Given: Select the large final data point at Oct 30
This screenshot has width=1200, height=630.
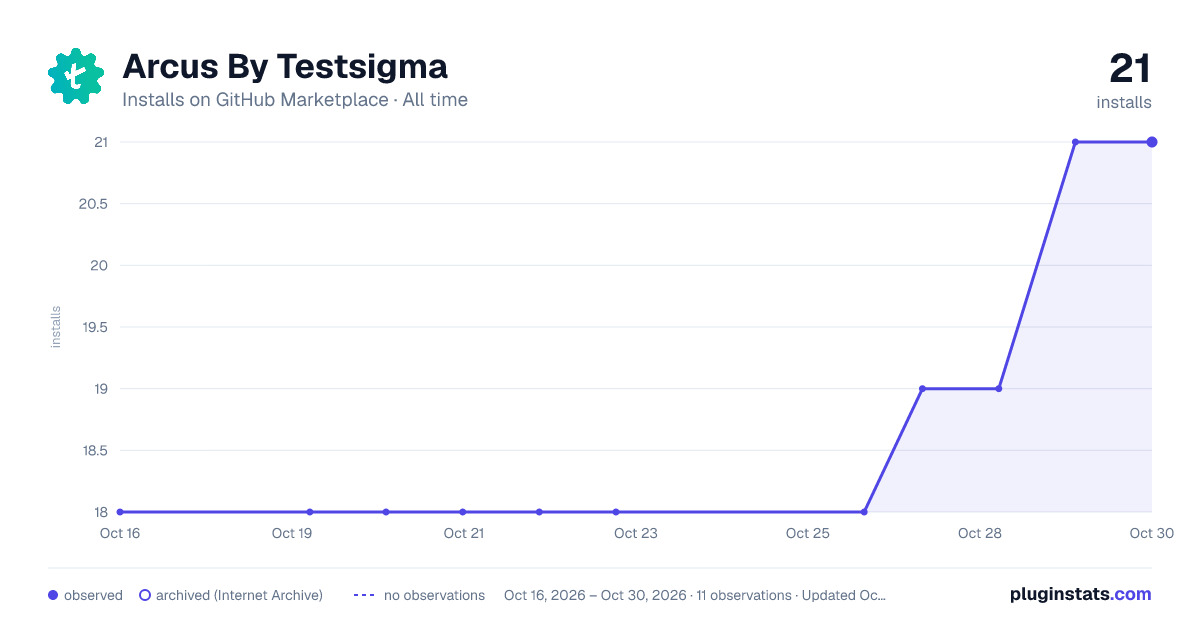Looking at the screenshot, I should coord(1152,142).
